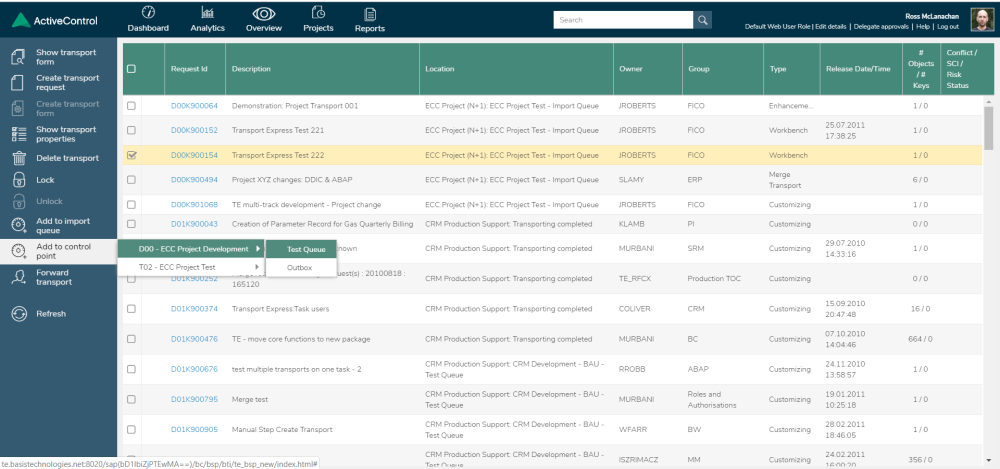Click the vertical scrollbar thumb of the table
Screen dimensions: 1000x469
pyautogui.click(x=989, y=128)
